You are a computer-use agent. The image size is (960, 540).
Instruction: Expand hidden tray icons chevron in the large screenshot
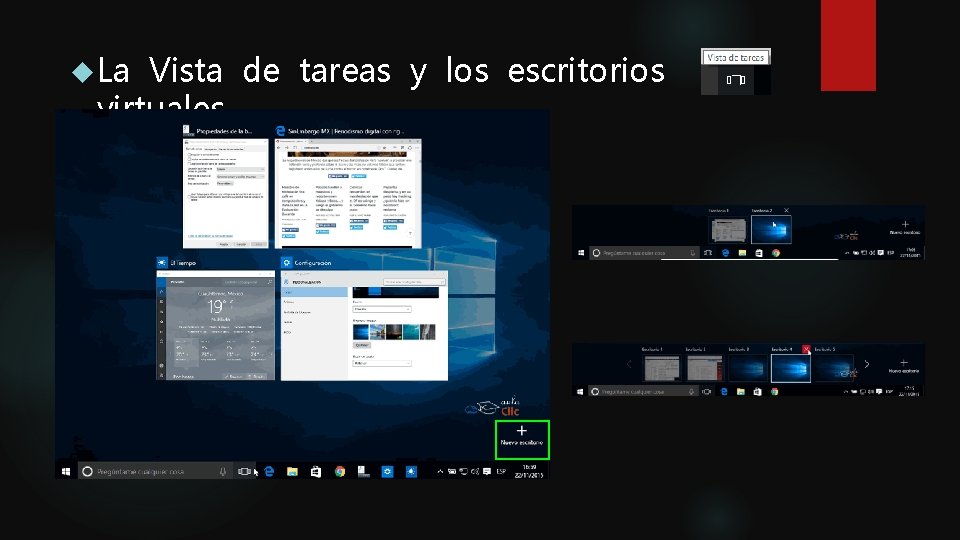(440, 471)
